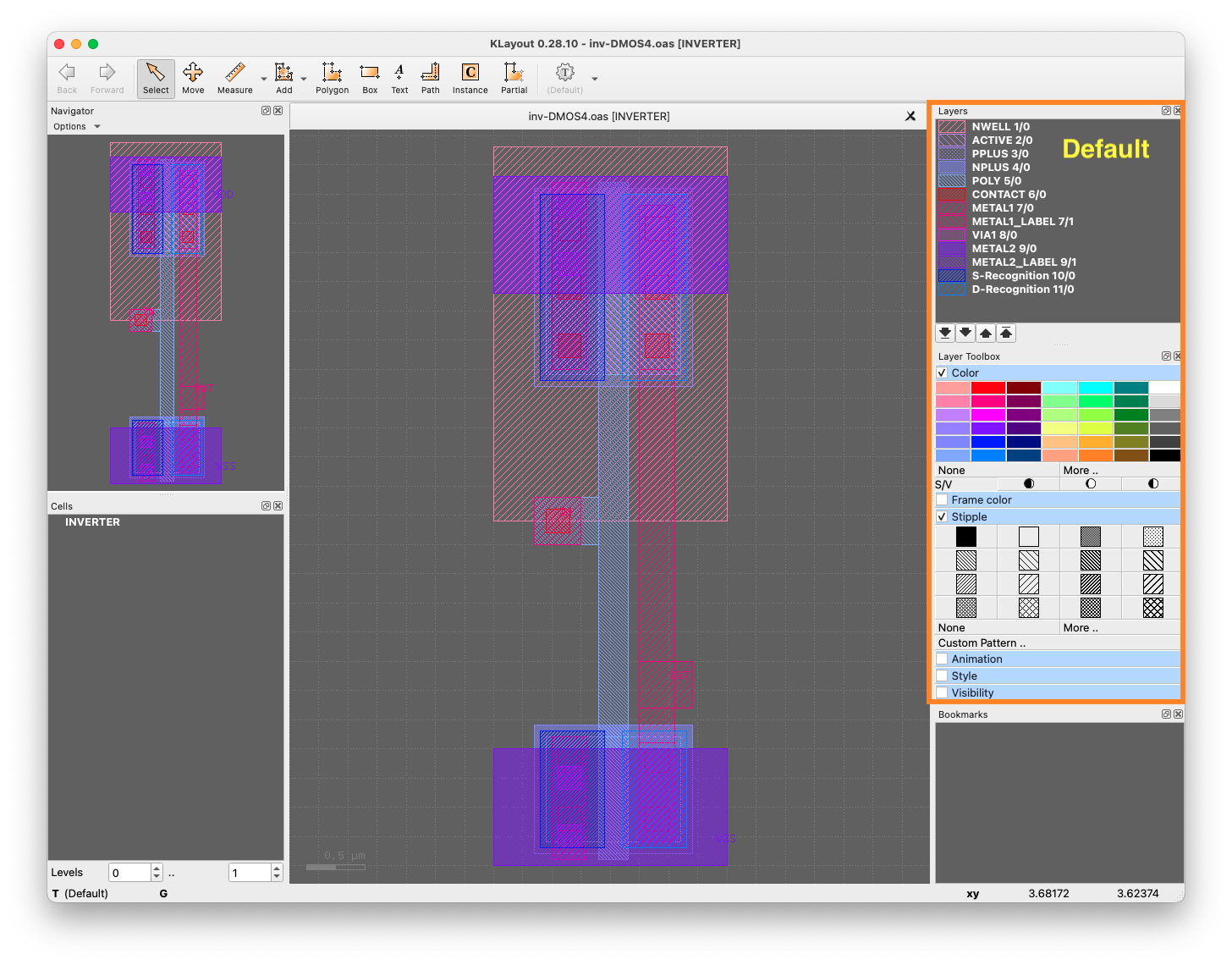The image size is (1232, 965).
Task: Open the Add tool dropdown arrow
Action: point(303,78)
